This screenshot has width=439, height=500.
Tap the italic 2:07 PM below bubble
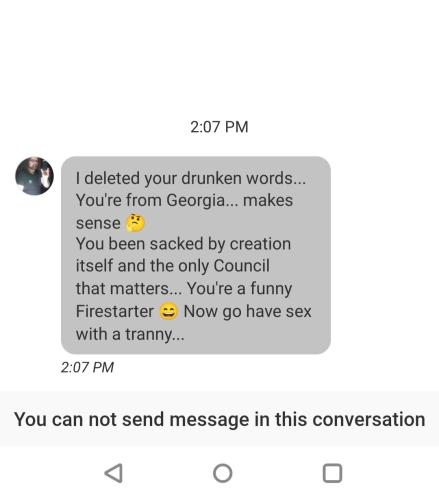87,367
